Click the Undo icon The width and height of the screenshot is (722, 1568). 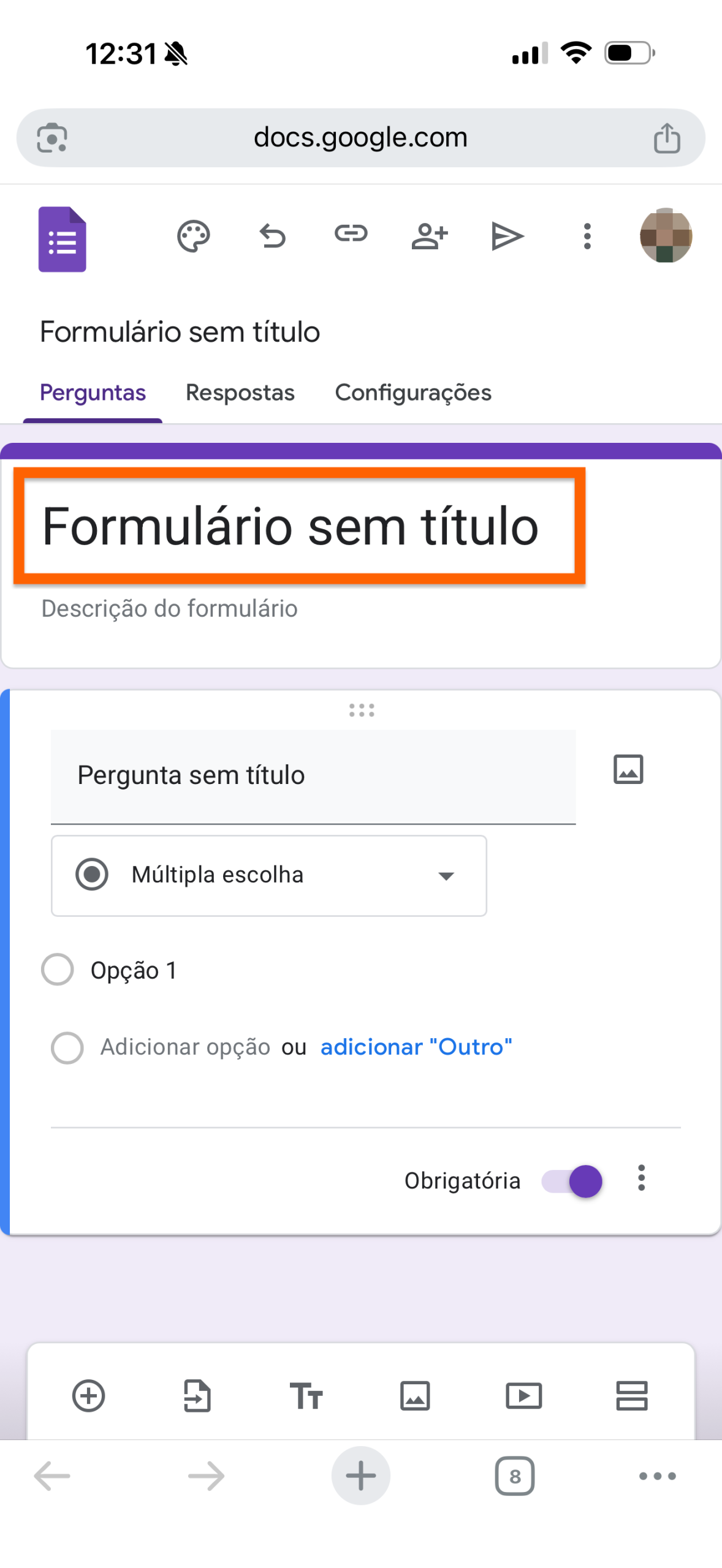pos(272,235)
